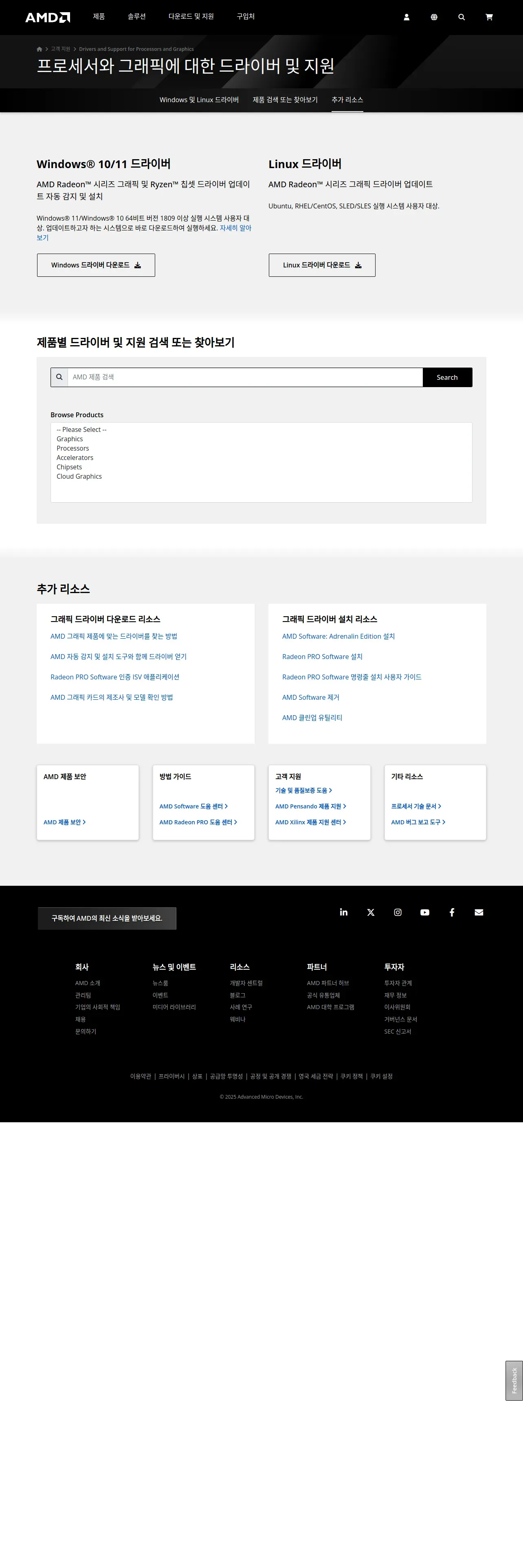Image resolution: width=523 pixels, height=1568 pixels.
Task: Open the Feedback side tab
Action: point(514,1381)
